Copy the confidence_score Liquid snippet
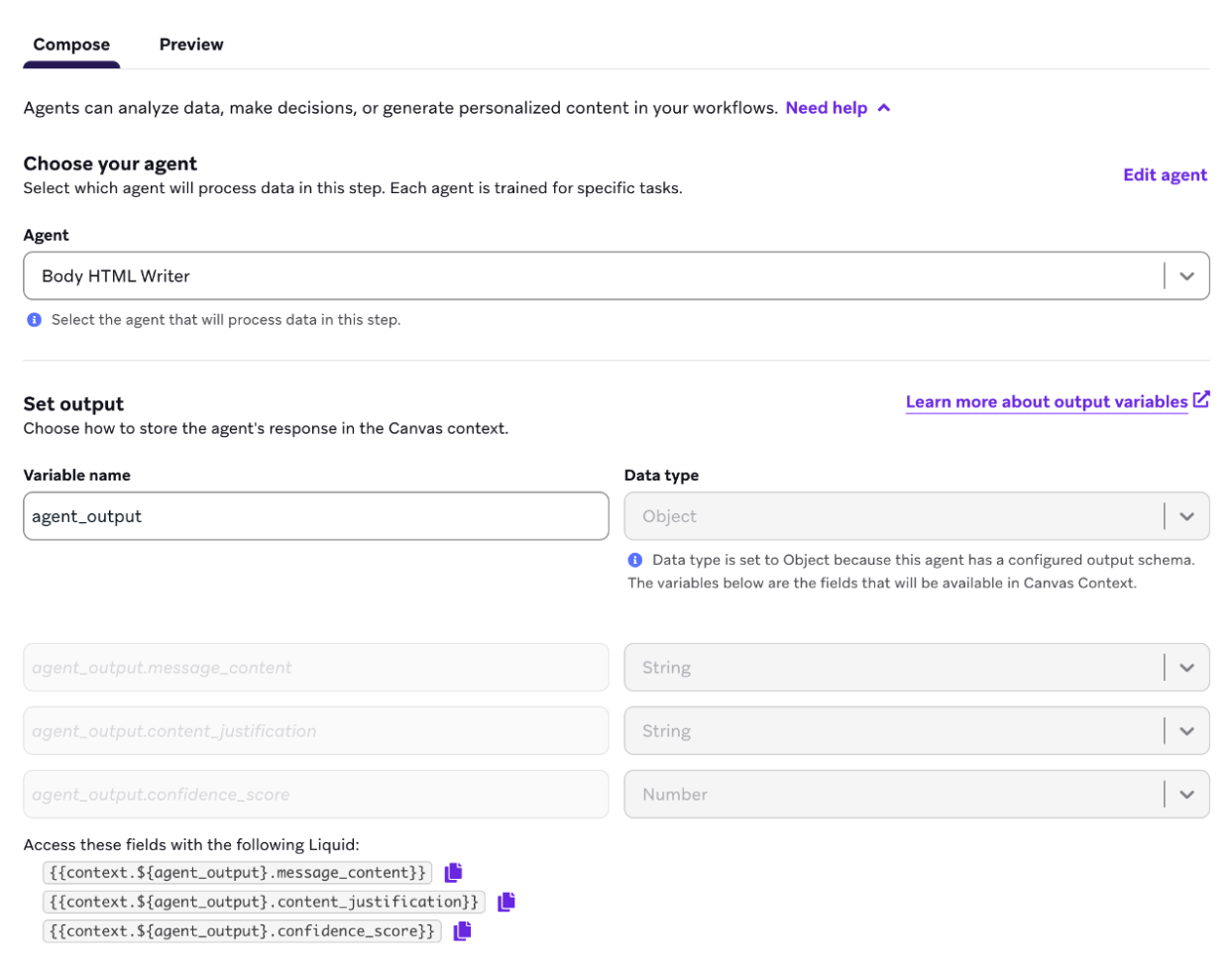Screen dimensions: 1232x969 coord(460,930)
